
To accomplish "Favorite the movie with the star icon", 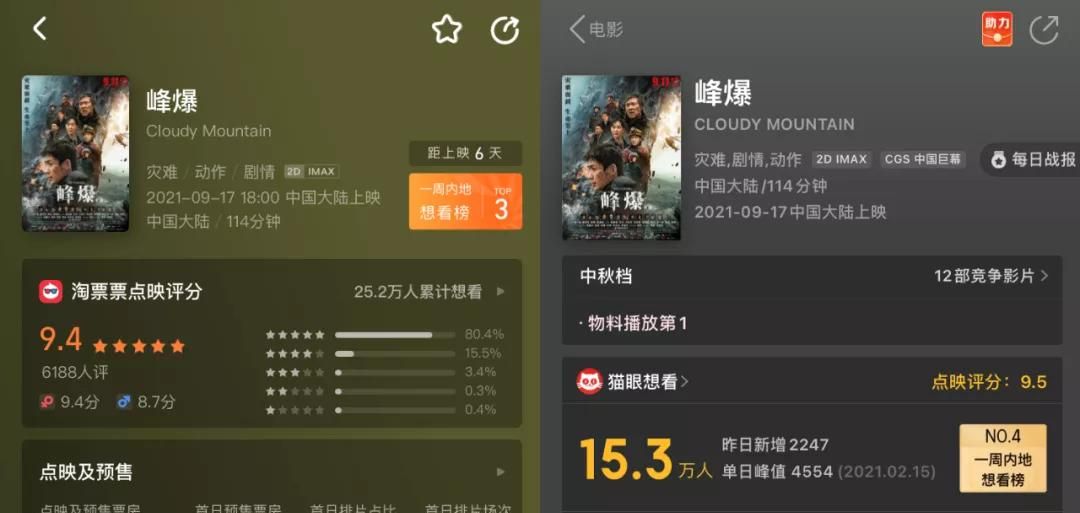I will 447,30.
